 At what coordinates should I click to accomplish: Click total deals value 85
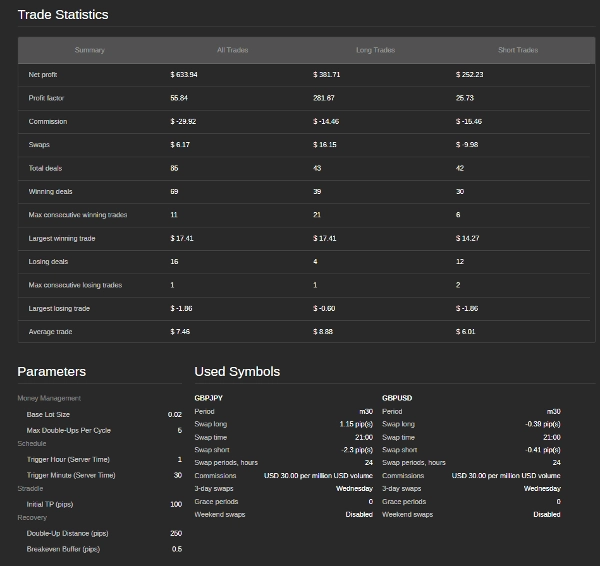tap(174, 168)
